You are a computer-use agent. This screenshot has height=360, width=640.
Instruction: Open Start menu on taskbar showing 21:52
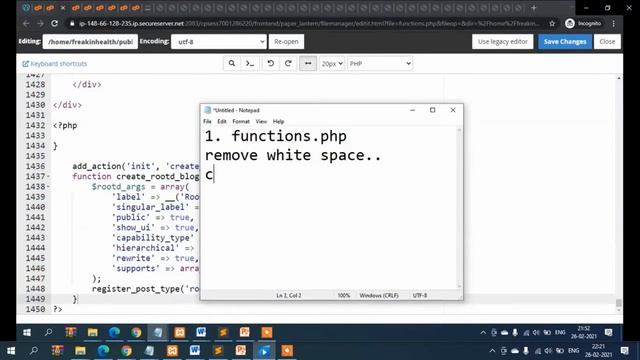coord(27,333)
